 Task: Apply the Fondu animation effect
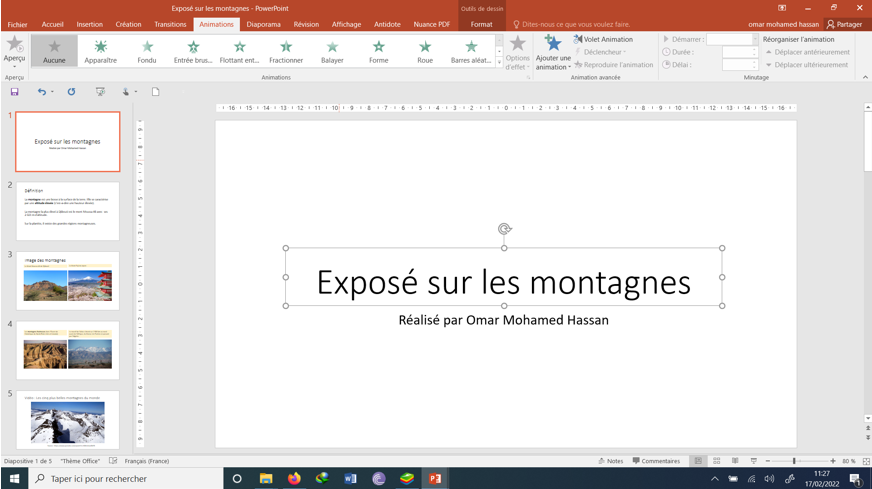pos(147,50)
